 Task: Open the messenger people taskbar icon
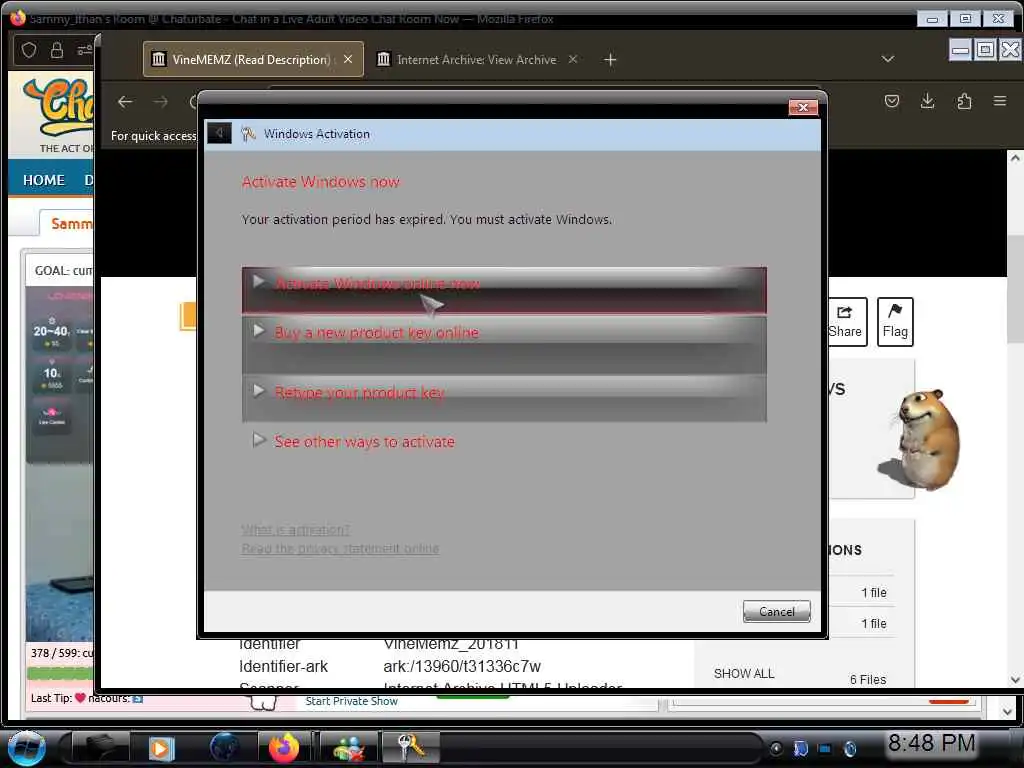[348, 748]
